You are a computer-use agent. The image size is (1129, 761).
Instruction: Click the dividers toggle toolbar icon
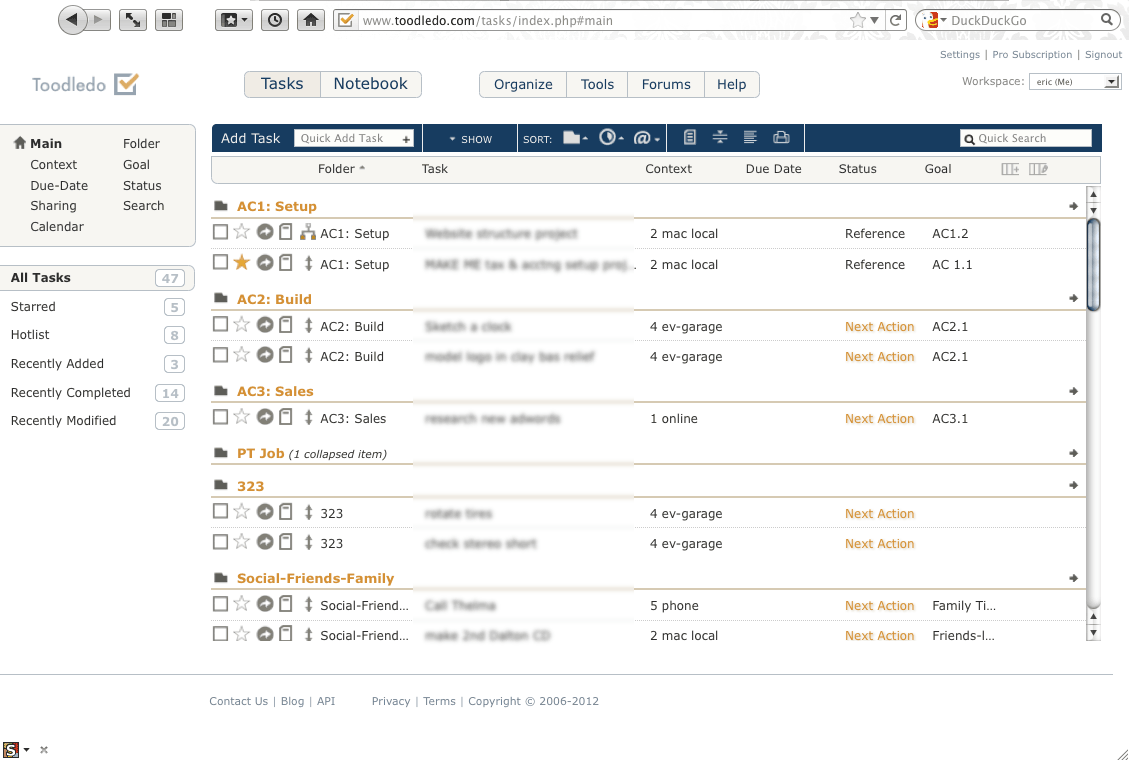719,138
